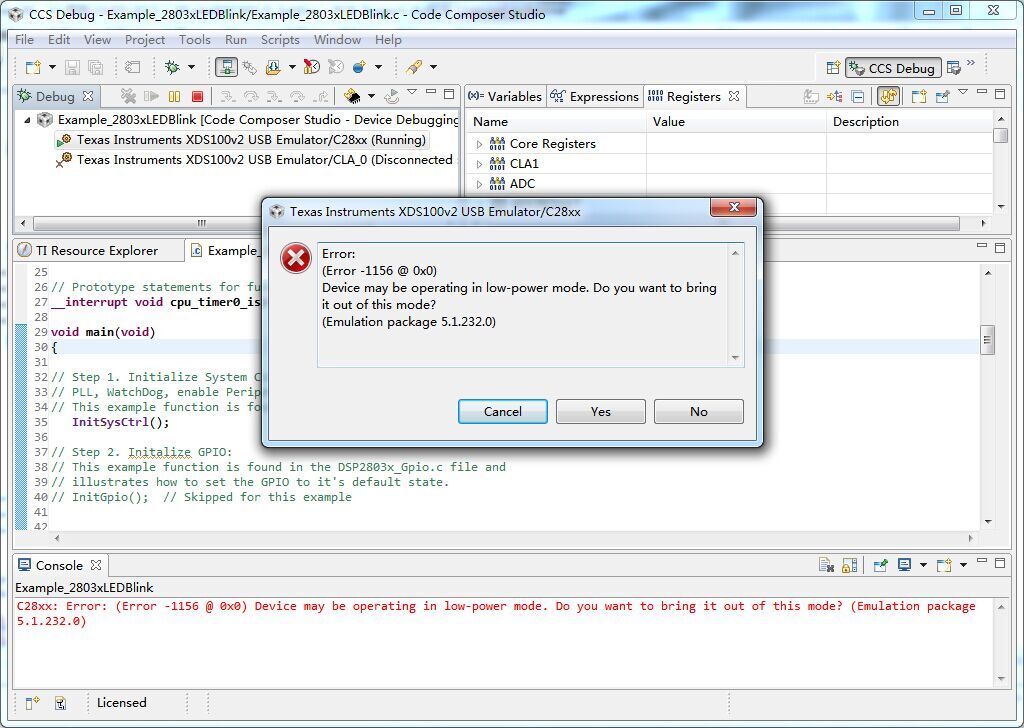Image resolution: width=1024 pixels, height=728 pixels.
Task: Open the File menu
Action: tap(24, 40)
